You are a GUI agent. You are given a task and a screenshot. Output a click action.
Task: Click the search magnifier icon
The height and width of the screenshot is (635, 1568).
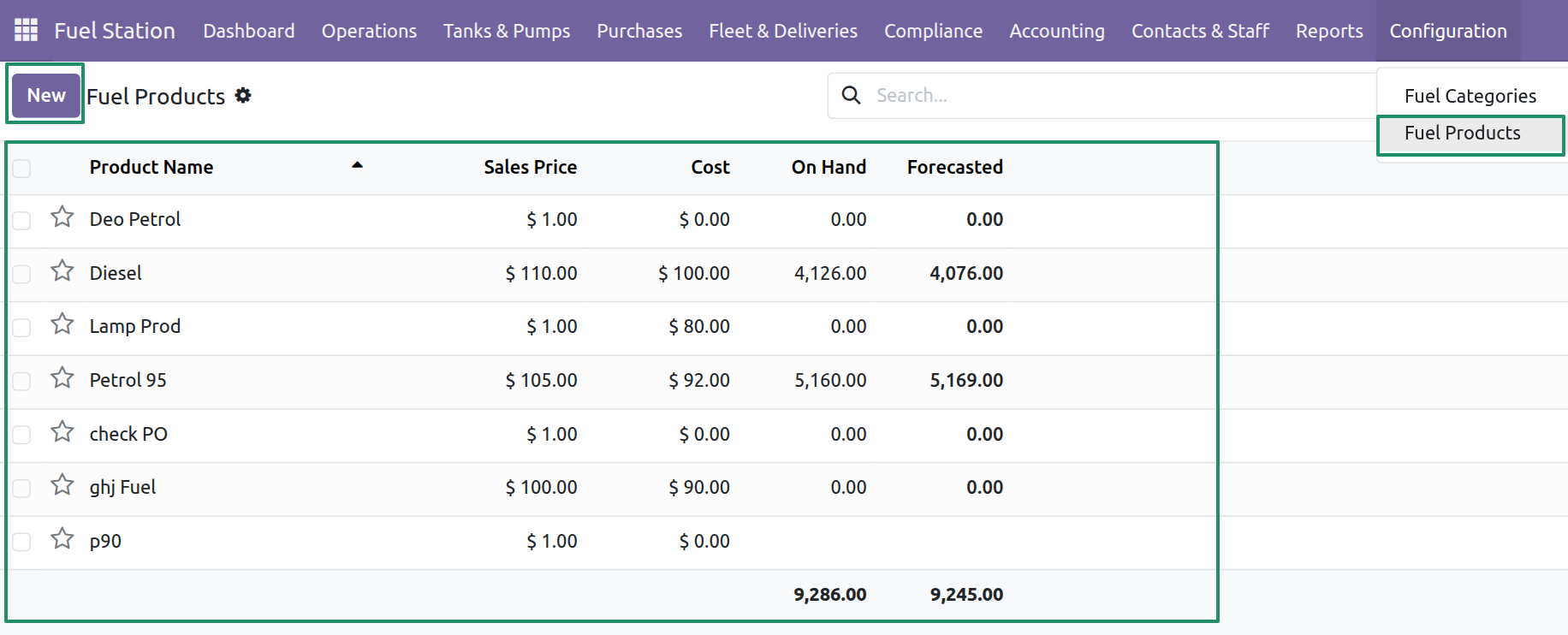tap(851, 95)
